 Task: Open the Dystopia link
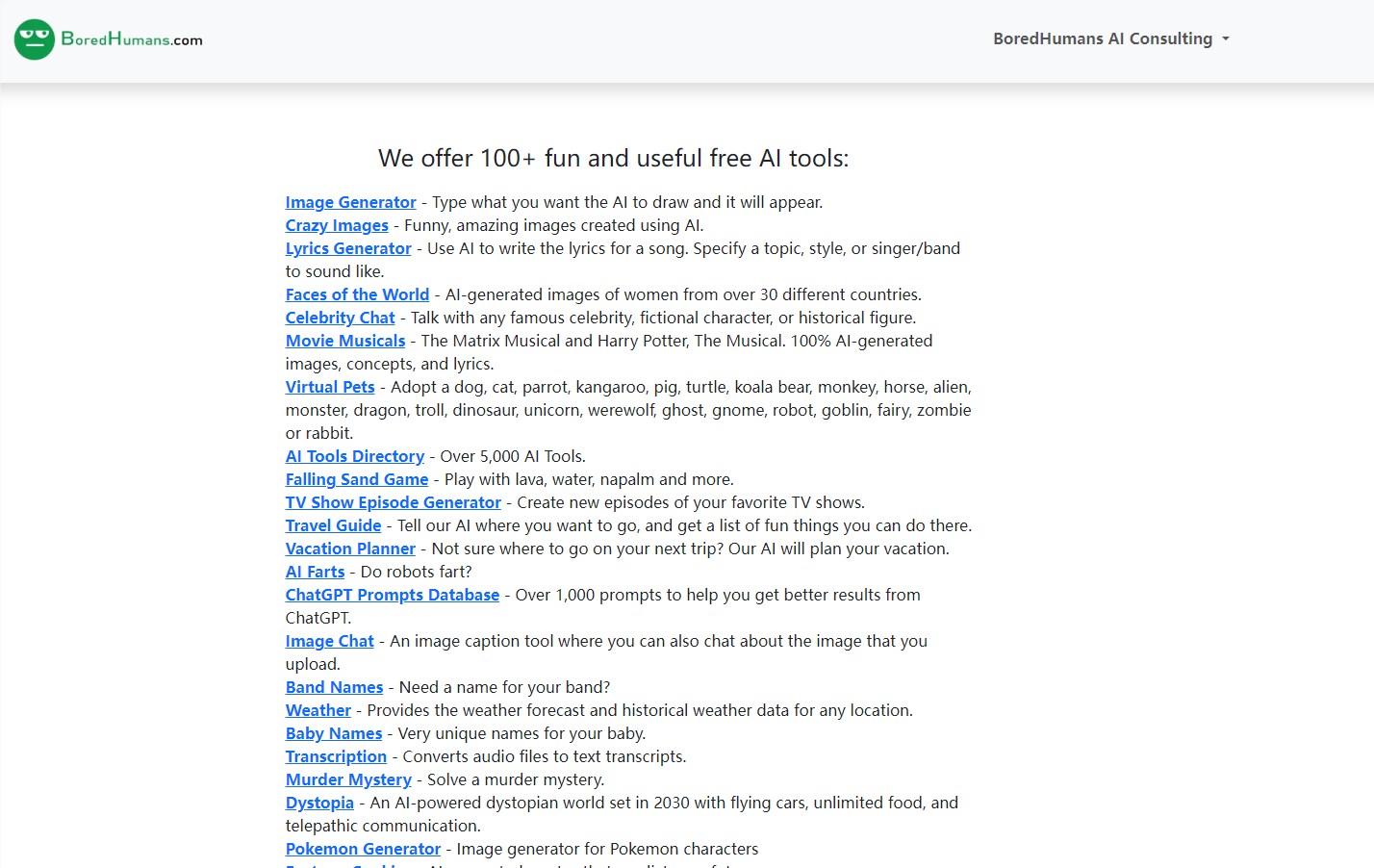coord(320,803)
